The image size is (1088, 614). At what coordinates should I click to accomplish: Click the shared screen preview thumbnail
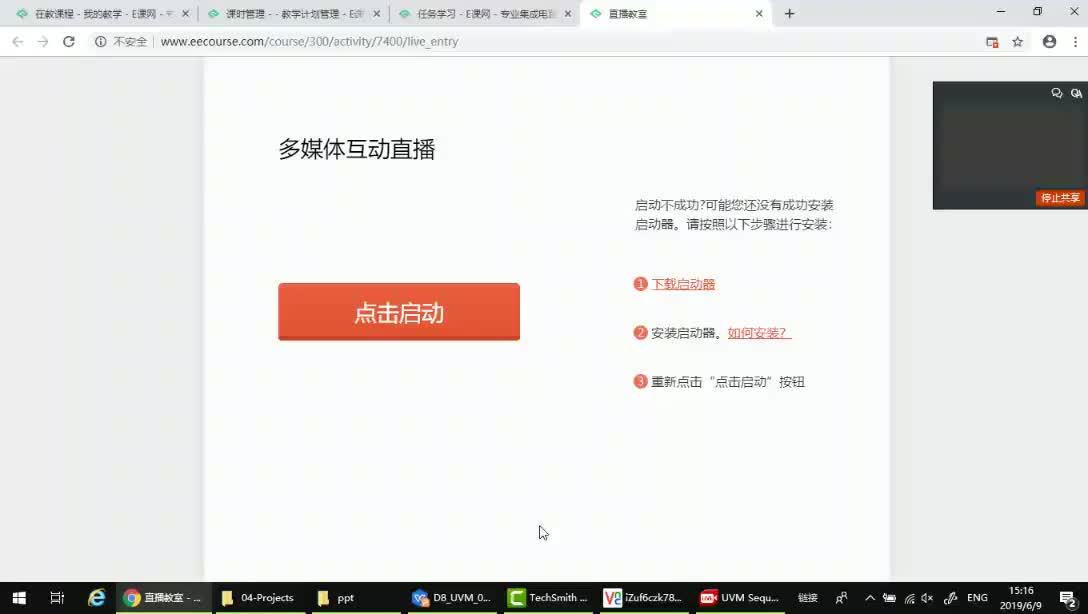(x=1010, y=145)
